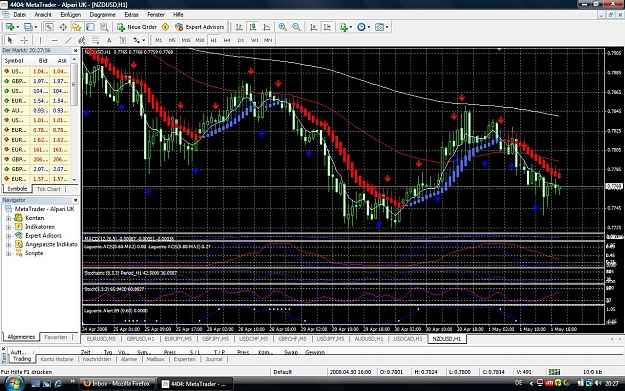Click the Market Watch vertical scrollbar
Viewport: 625px width, 391px height.
74,120
